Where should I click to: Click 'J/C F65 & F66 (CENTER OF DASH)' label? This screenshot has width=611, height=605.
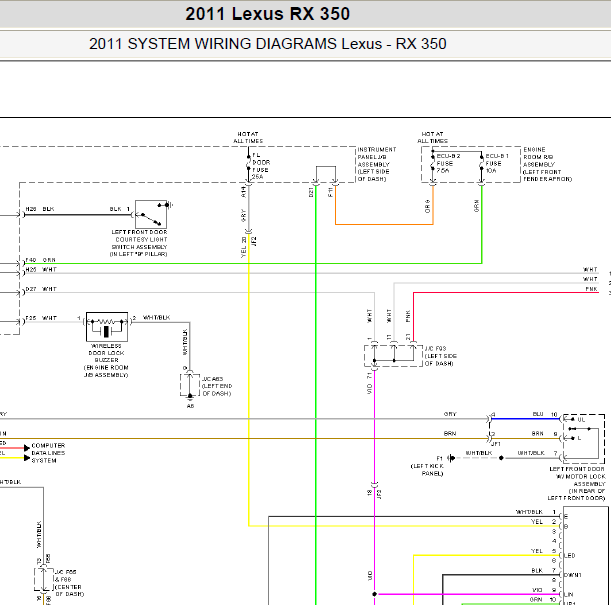pos(69,583)
